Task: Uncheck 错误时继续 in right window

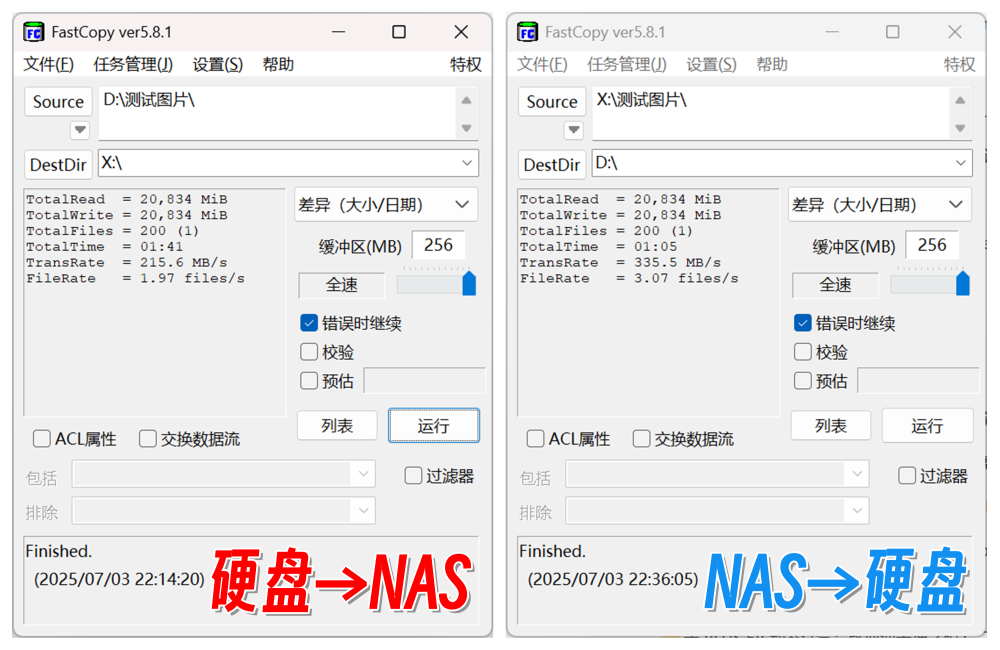Action: pyautogui.click(x=802, y=323)
